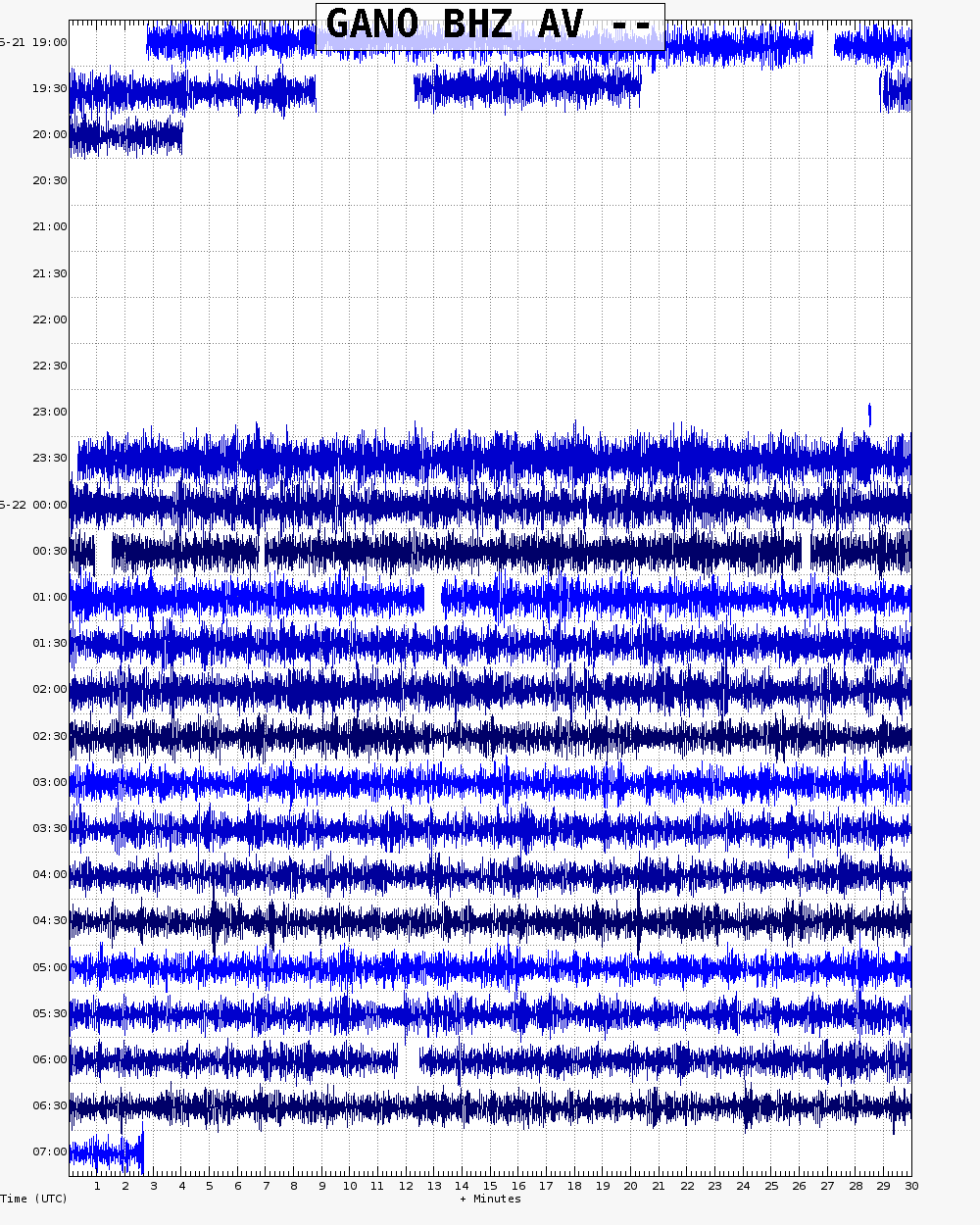Click the '+ Minutes' axis label
Image resolution: width=980 pixels, height=1225 pixels.
click(x=490, y=1199)
